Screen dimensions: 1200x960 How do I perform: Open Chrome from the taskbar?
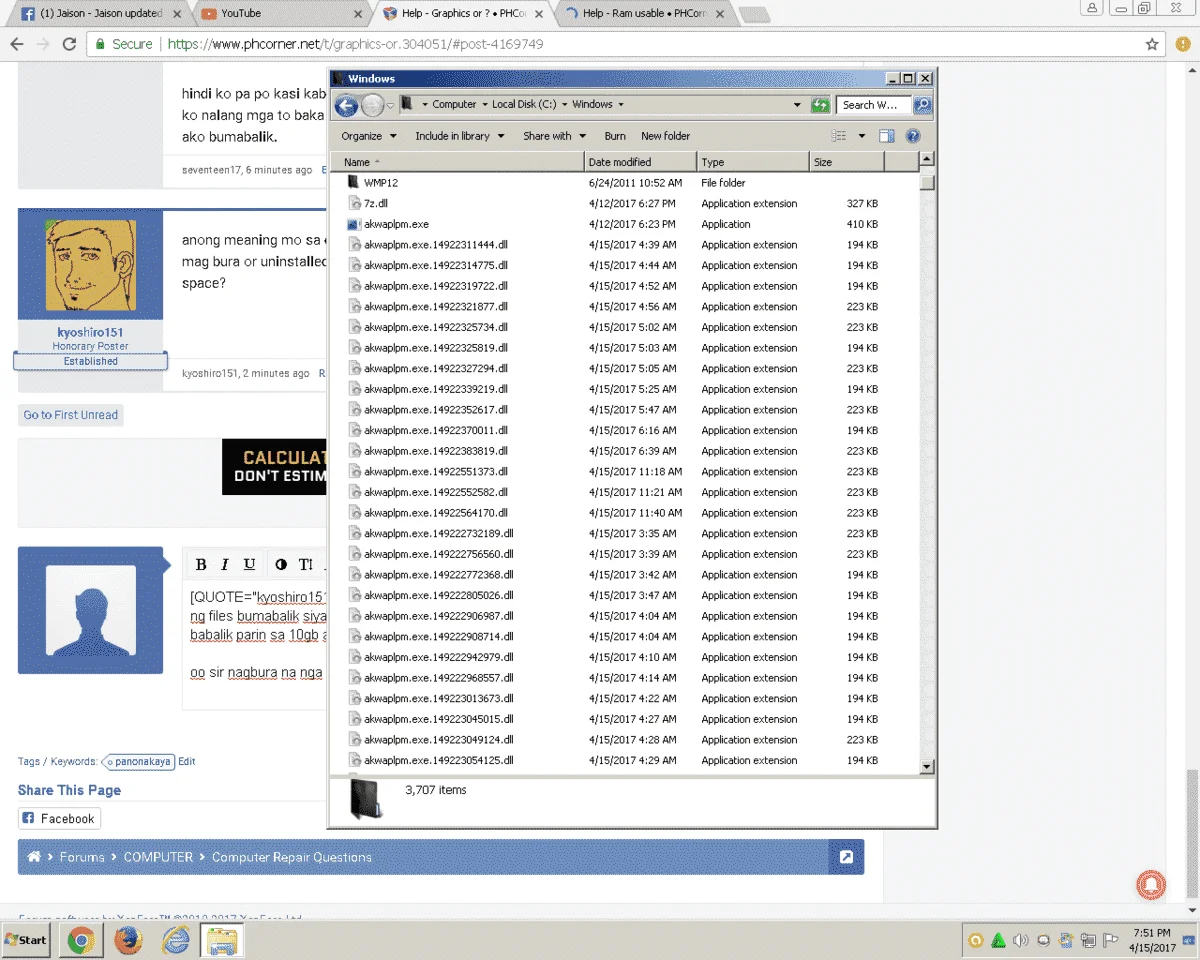pos(81,940)
